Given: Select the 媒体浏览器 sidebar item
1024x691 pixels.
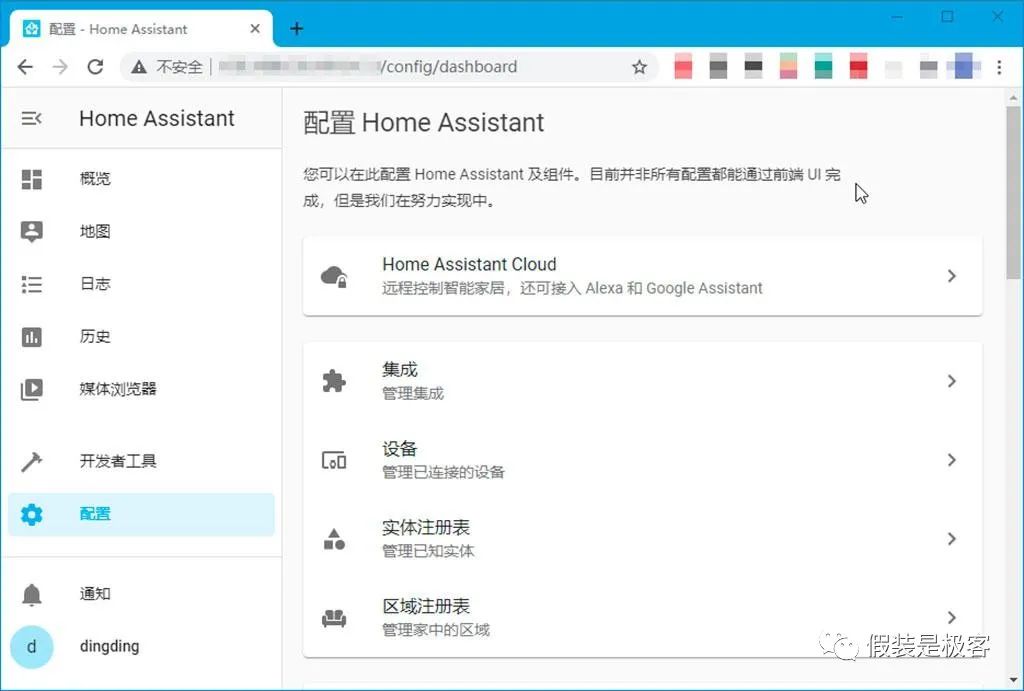Looking at the screenshot, I should click(x=141, y=389).
